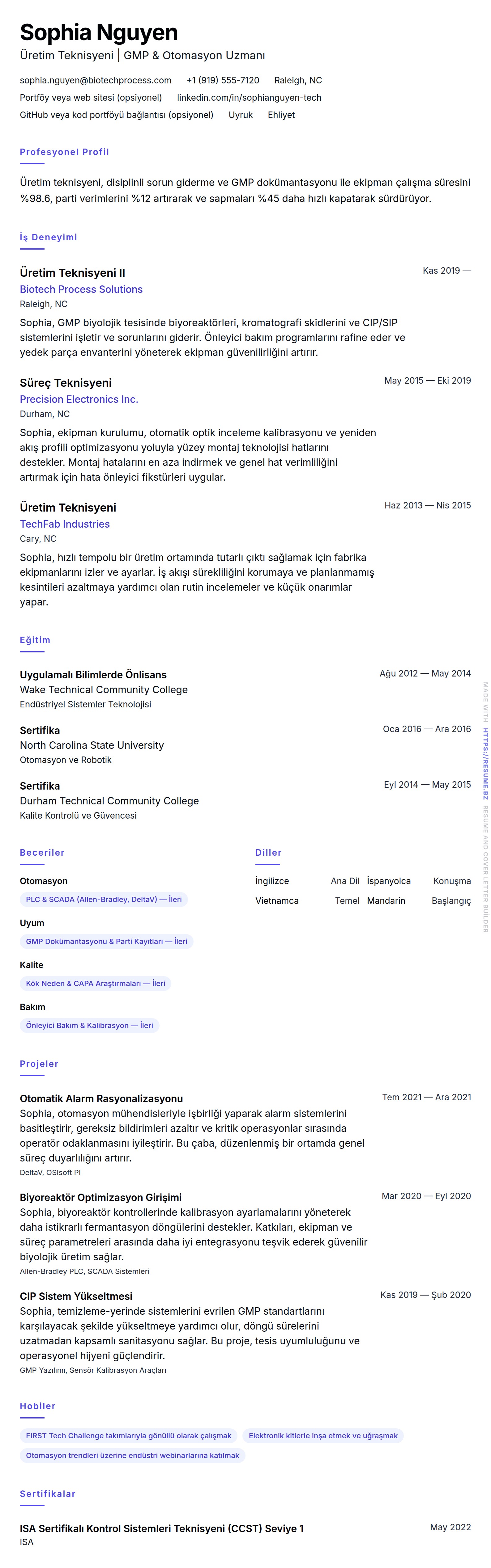Screen dimensions: 491x1568
Task: Select the Otomatik Alarm Rasyonalizasyonu project title
Action: tap(101, 1099)
